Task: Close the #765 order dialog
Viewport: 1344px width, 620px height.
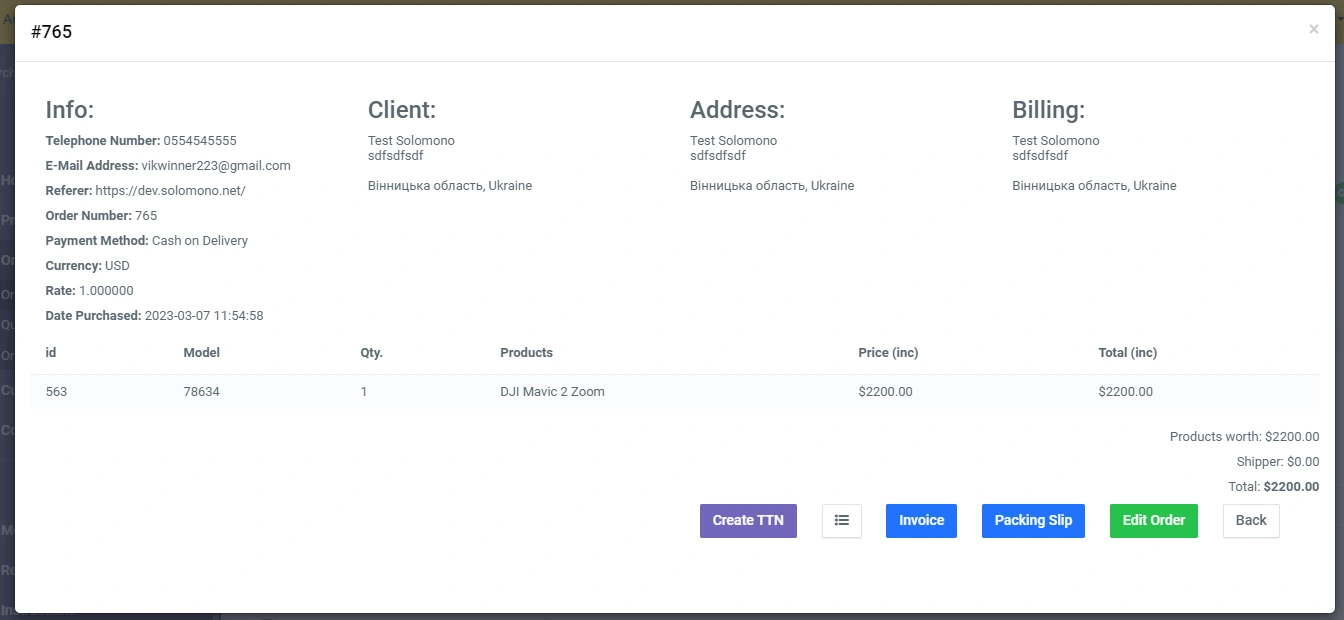Action: click(x=1313, y=30)
